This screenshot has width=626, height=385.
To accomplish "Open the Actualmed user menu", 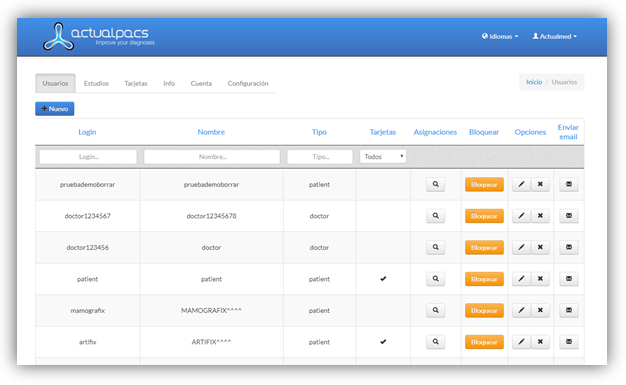I will click(555, 36).
